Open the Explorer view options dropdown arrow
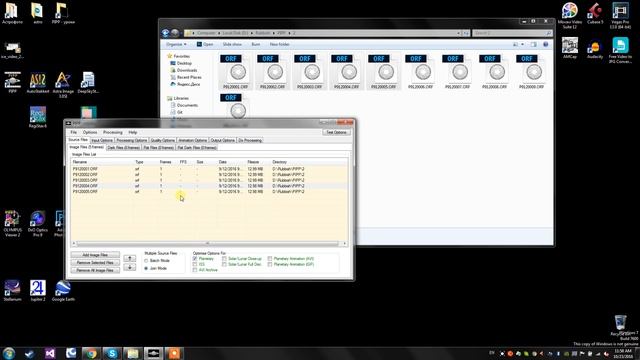This screenshot has width=640, height=360. tap(523, 44)
